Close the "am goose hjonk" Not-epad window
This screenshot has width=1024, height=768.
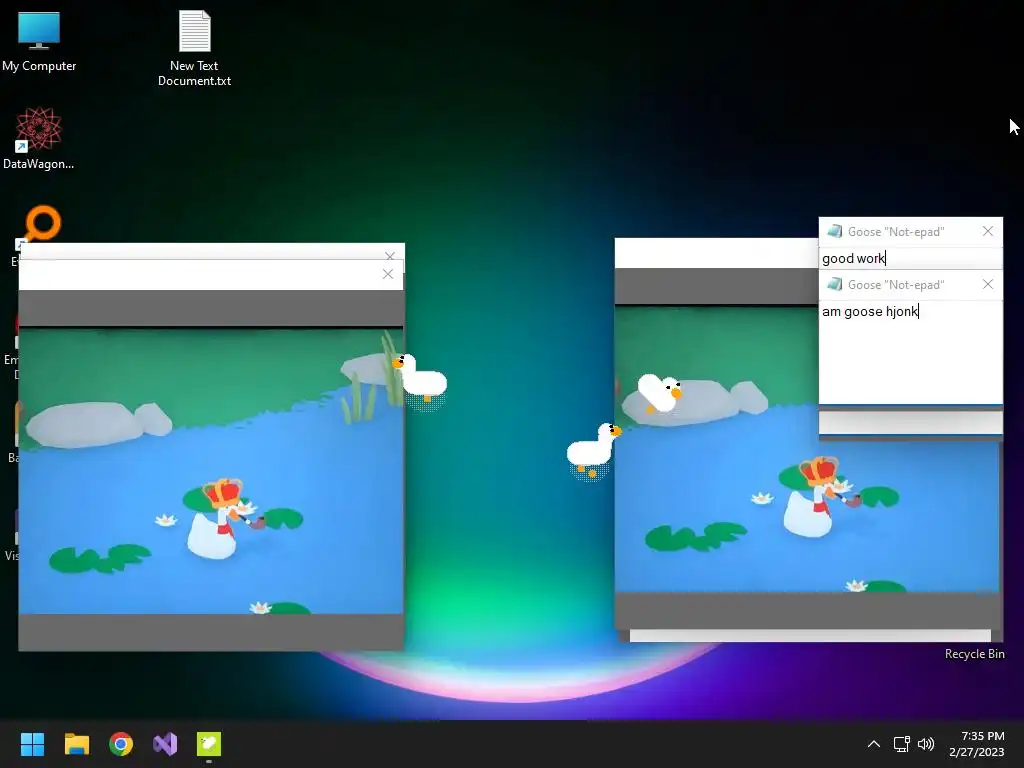point(987,284)
